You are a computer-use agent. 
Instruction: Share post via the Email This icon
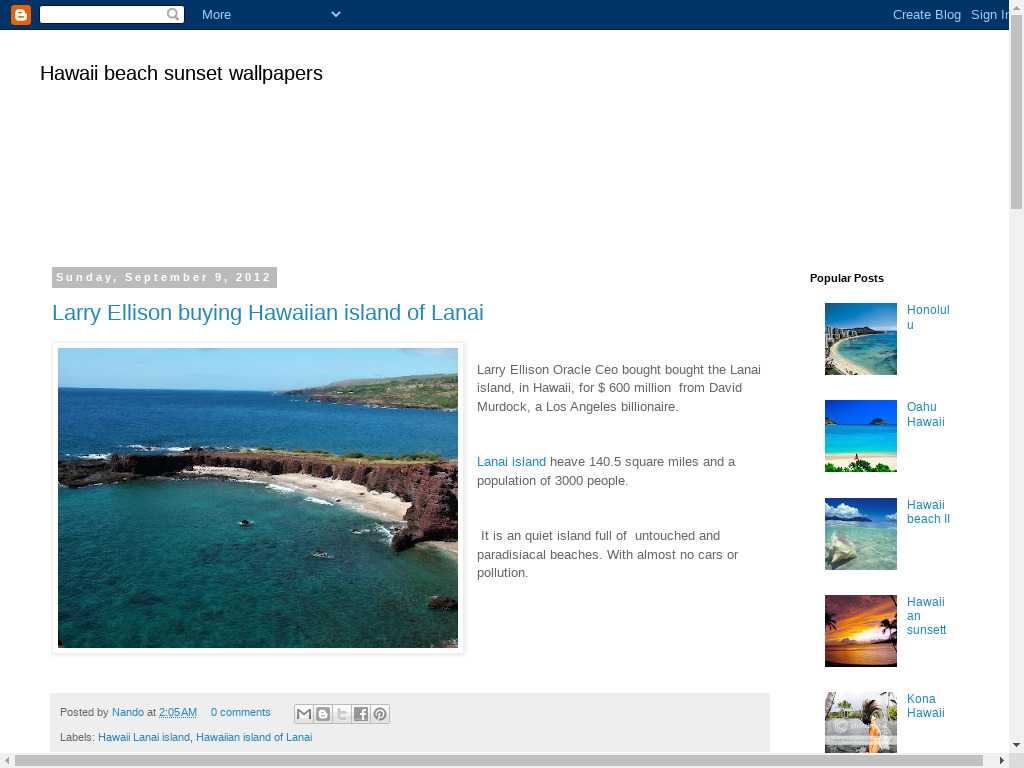(x=303, y=714)
